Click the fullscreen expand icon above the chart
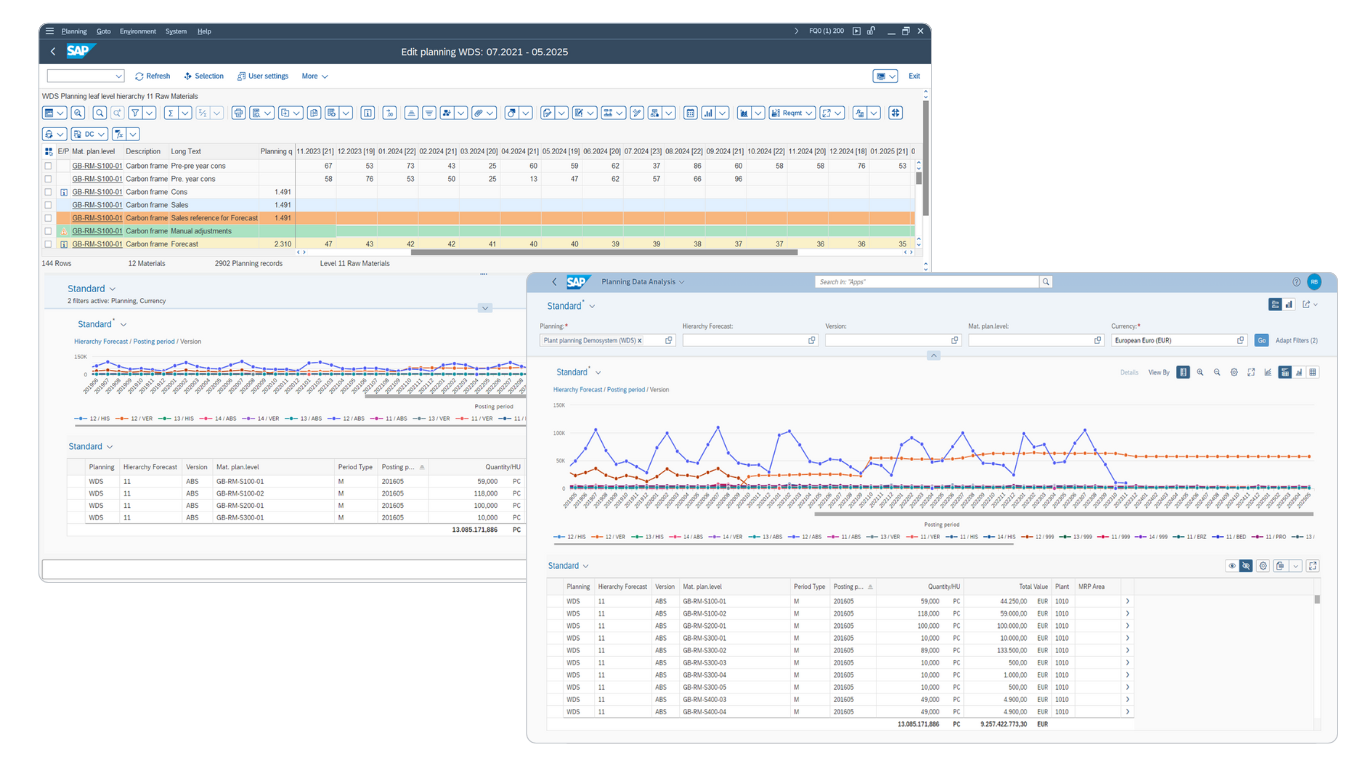Screen dimensions: 1366x768 pyautogui.click(x=1251, y=371)
